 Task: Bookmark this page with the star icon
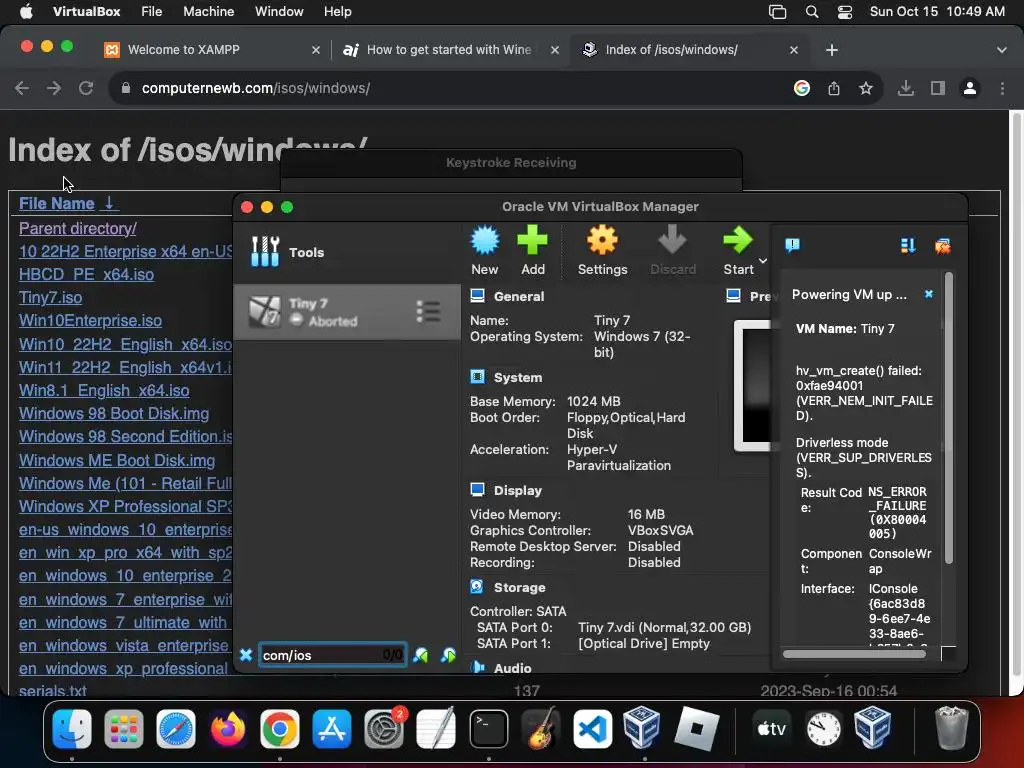click(x=865, y=88)
